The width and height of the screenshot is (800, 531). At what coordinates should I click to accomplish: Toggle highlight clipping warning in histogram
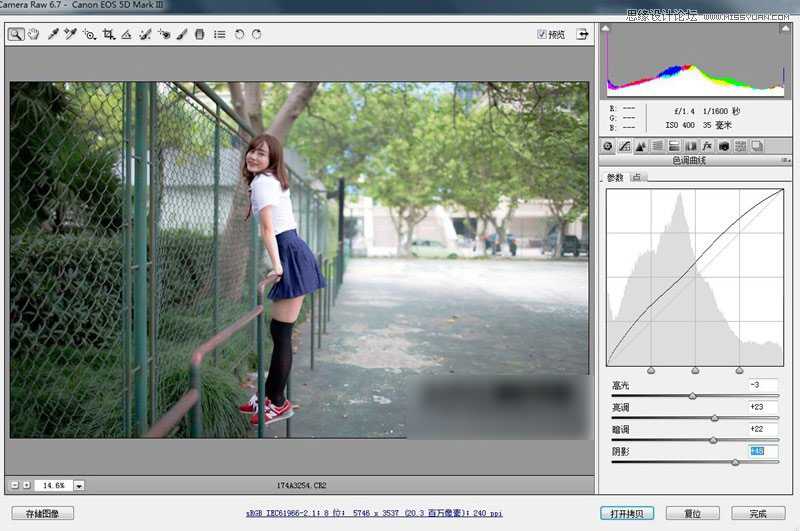pos(785,29)
